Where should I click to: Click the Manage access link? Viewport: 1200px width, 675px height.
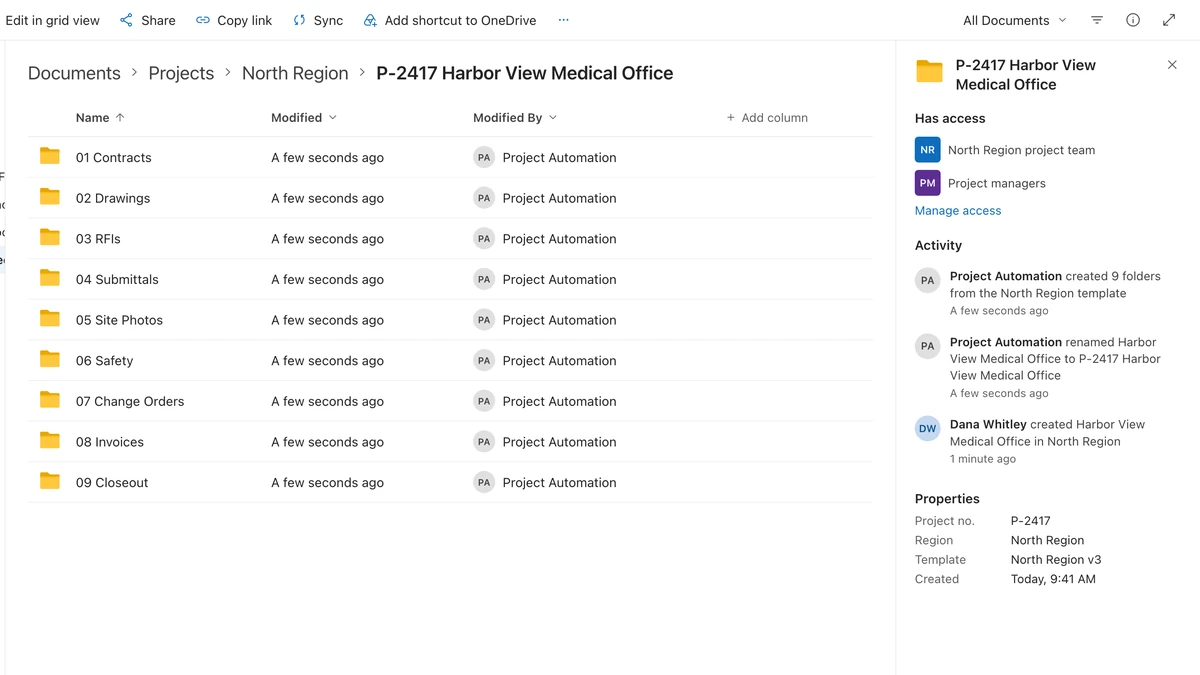pos(958,211)
